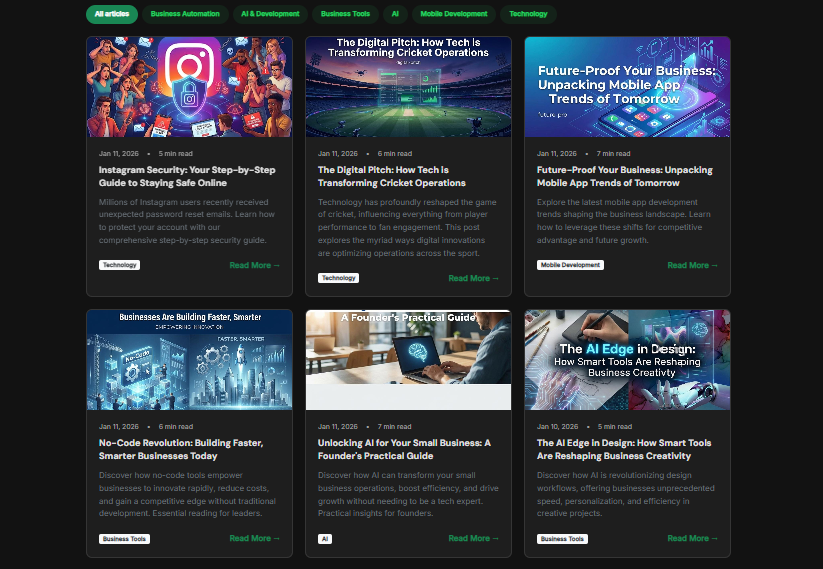
Task: Open the Mobile App Trends thumbnail
Action: coord(627,87)
